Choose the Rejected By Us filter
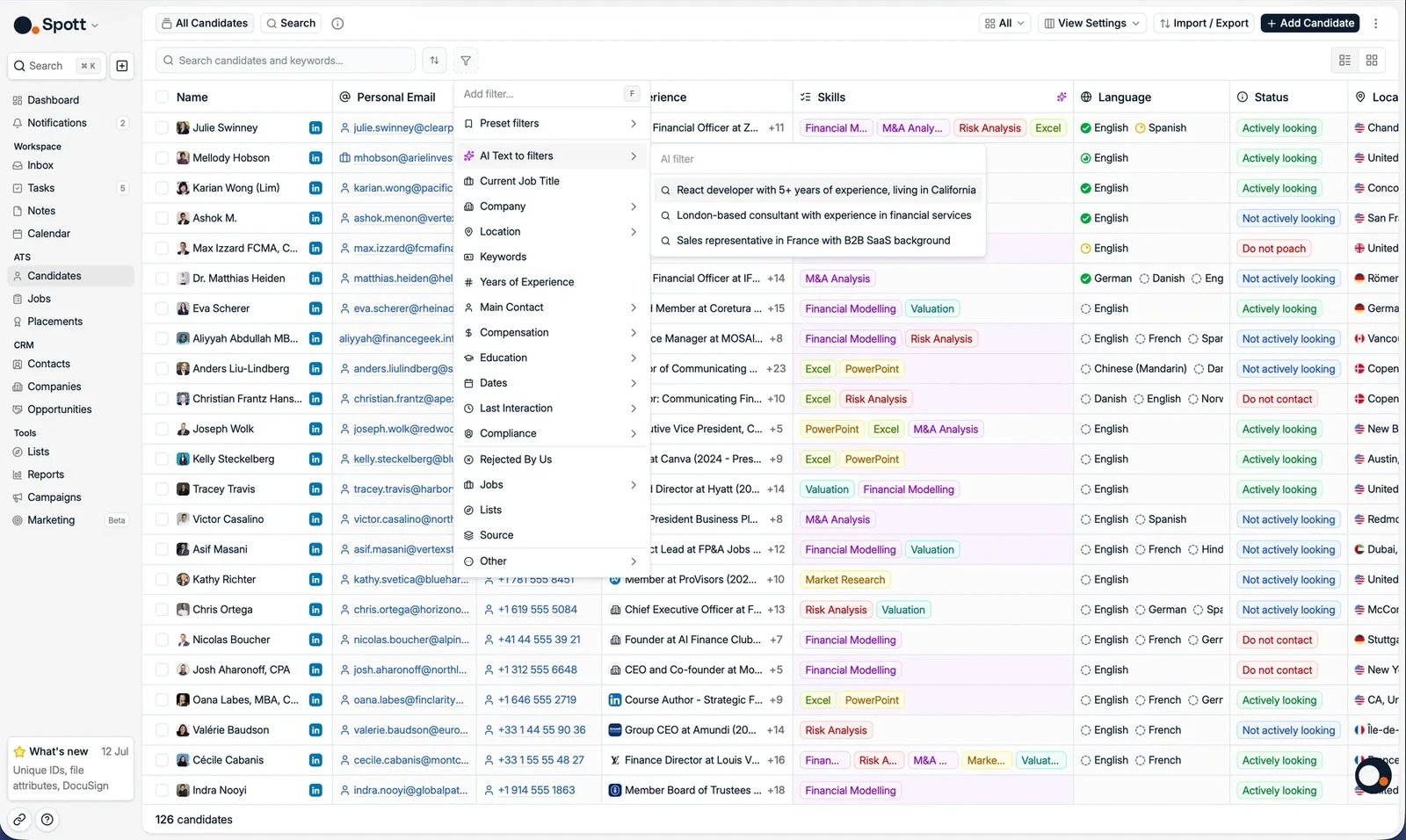 click(551, 460)
